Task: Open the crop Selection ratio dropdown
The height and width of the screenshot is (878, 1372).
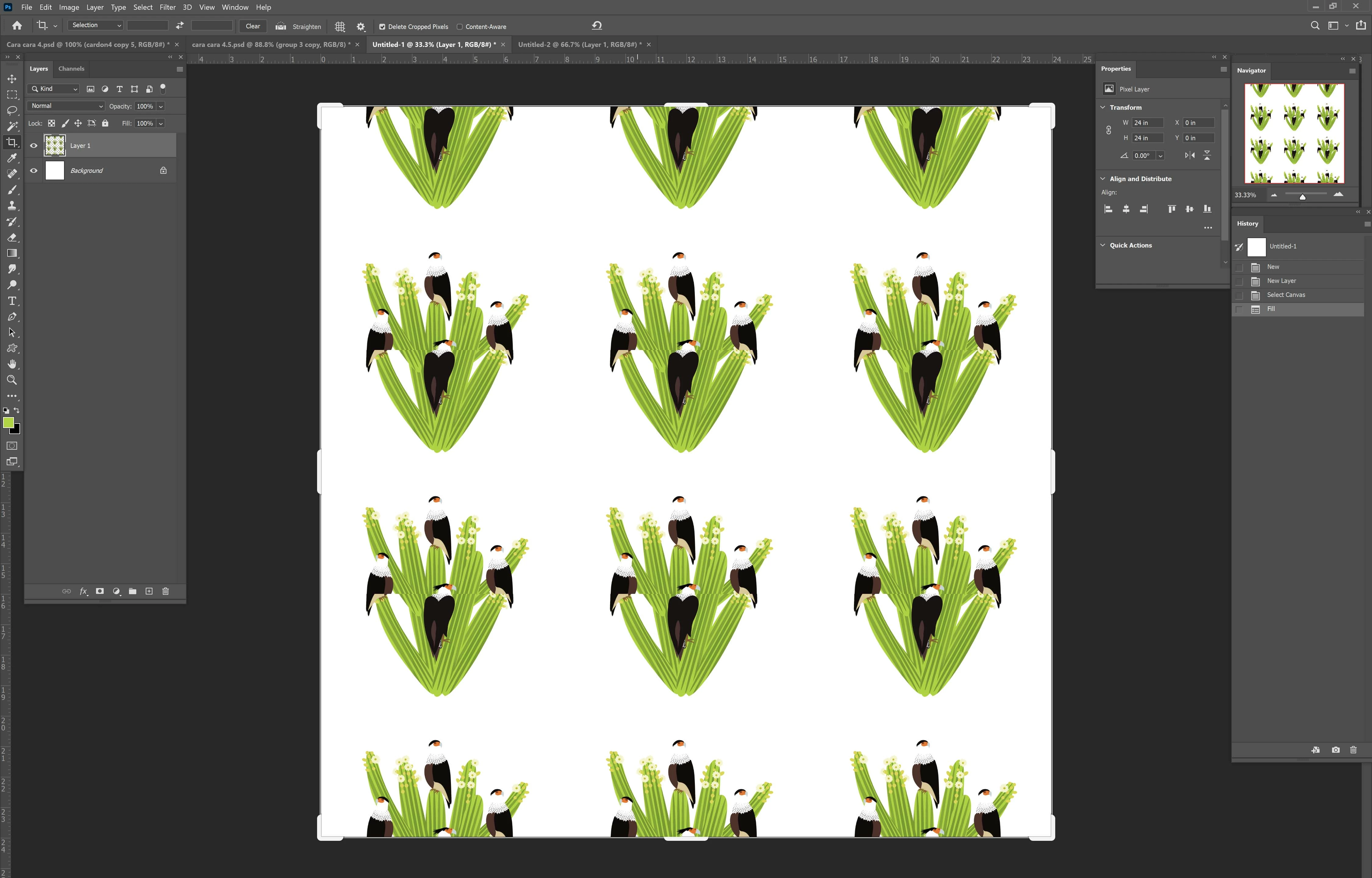Action: 95,26
